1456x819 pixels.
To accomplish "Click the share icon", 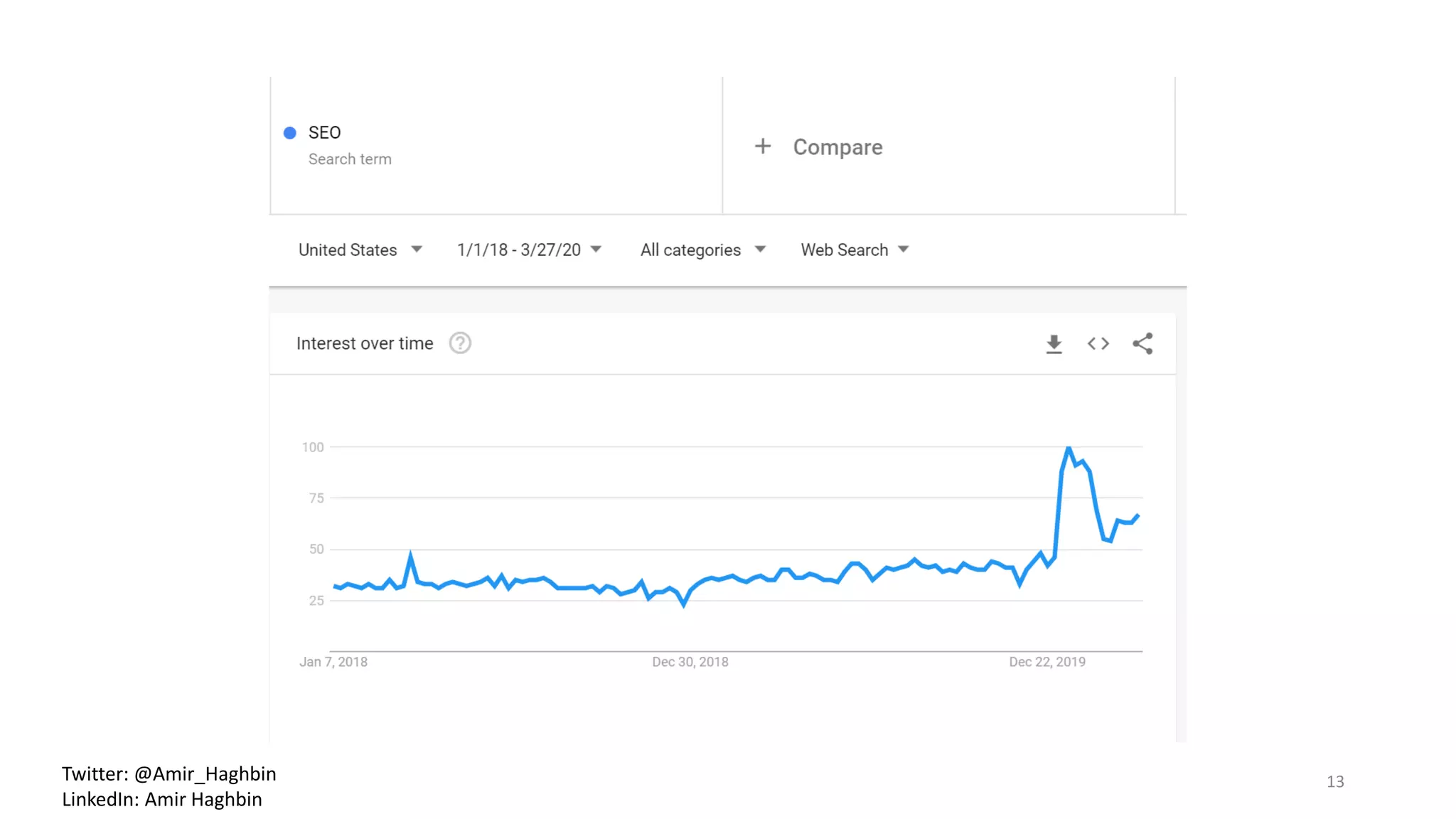I will tap(1142, 344).
